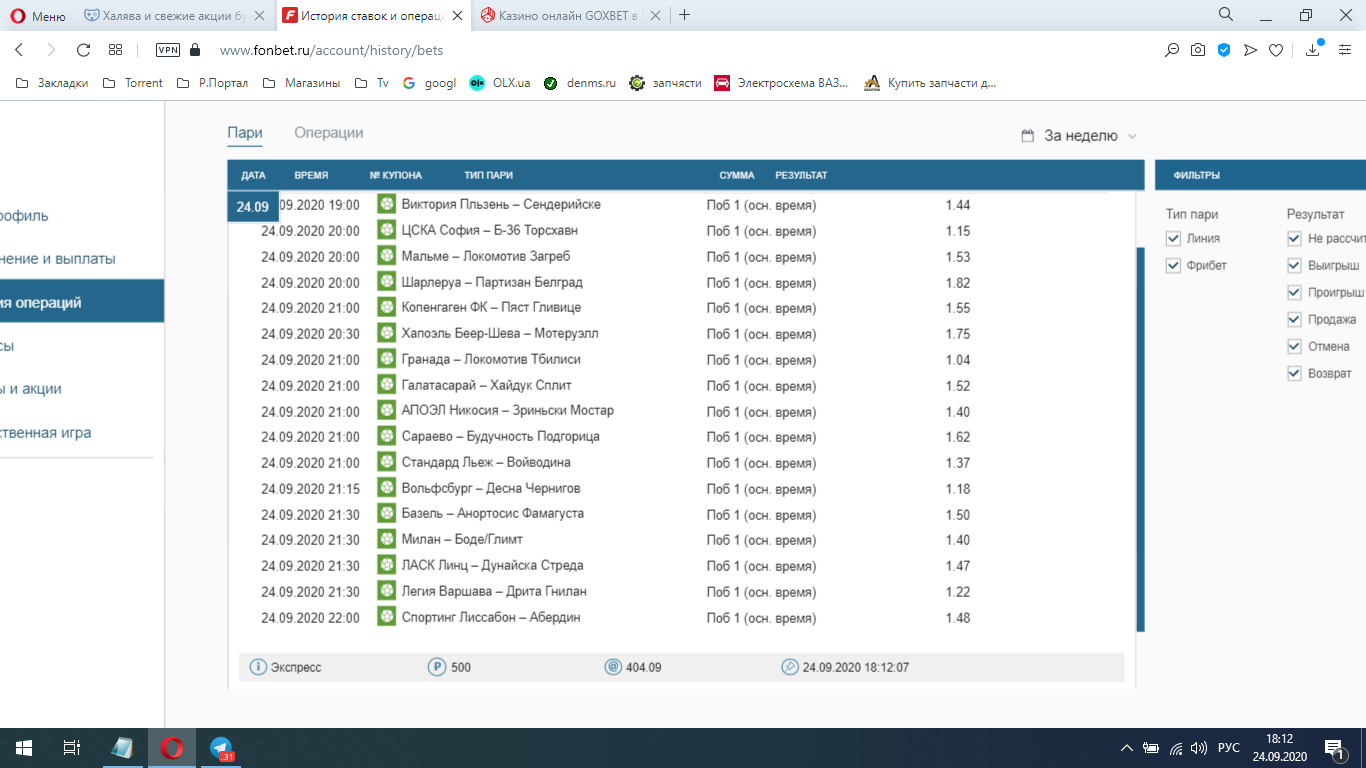Click soccer icon for Мальме – Локомотив Загреб
1366x768 pixels.
click(x=387, y=256)
